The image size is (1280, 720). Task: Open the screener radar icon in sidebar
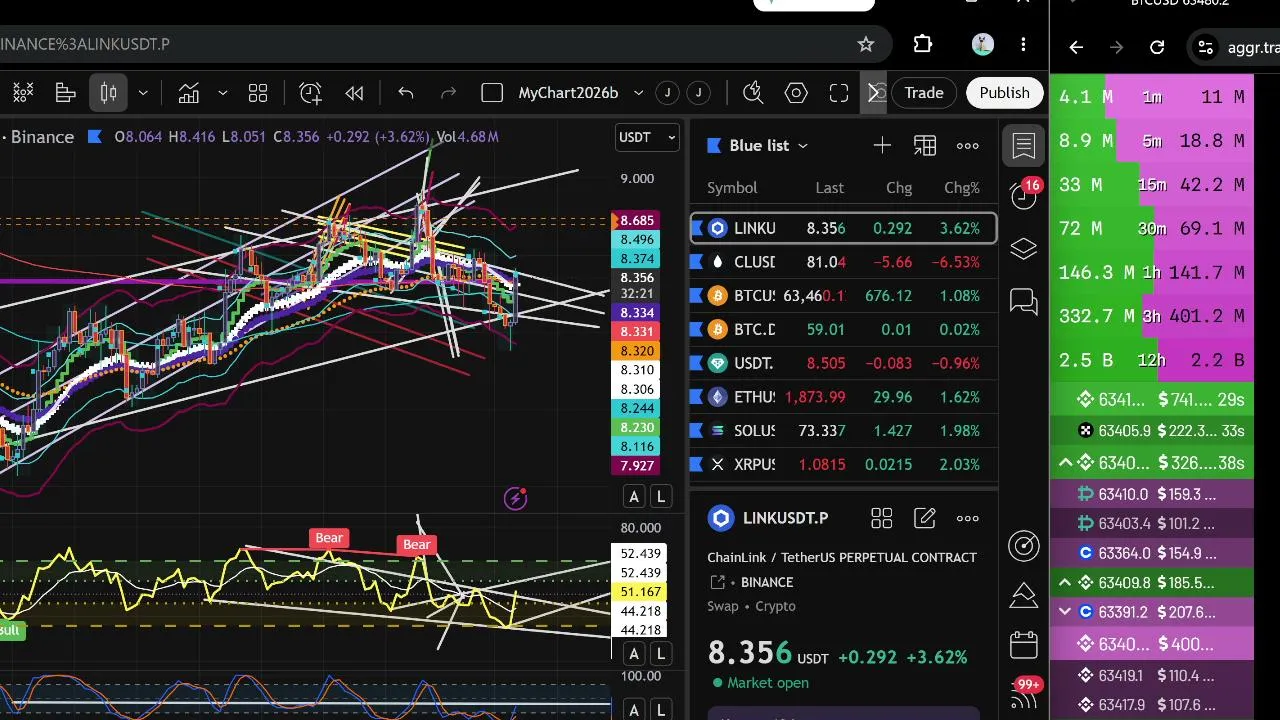tap(1024, 545)
